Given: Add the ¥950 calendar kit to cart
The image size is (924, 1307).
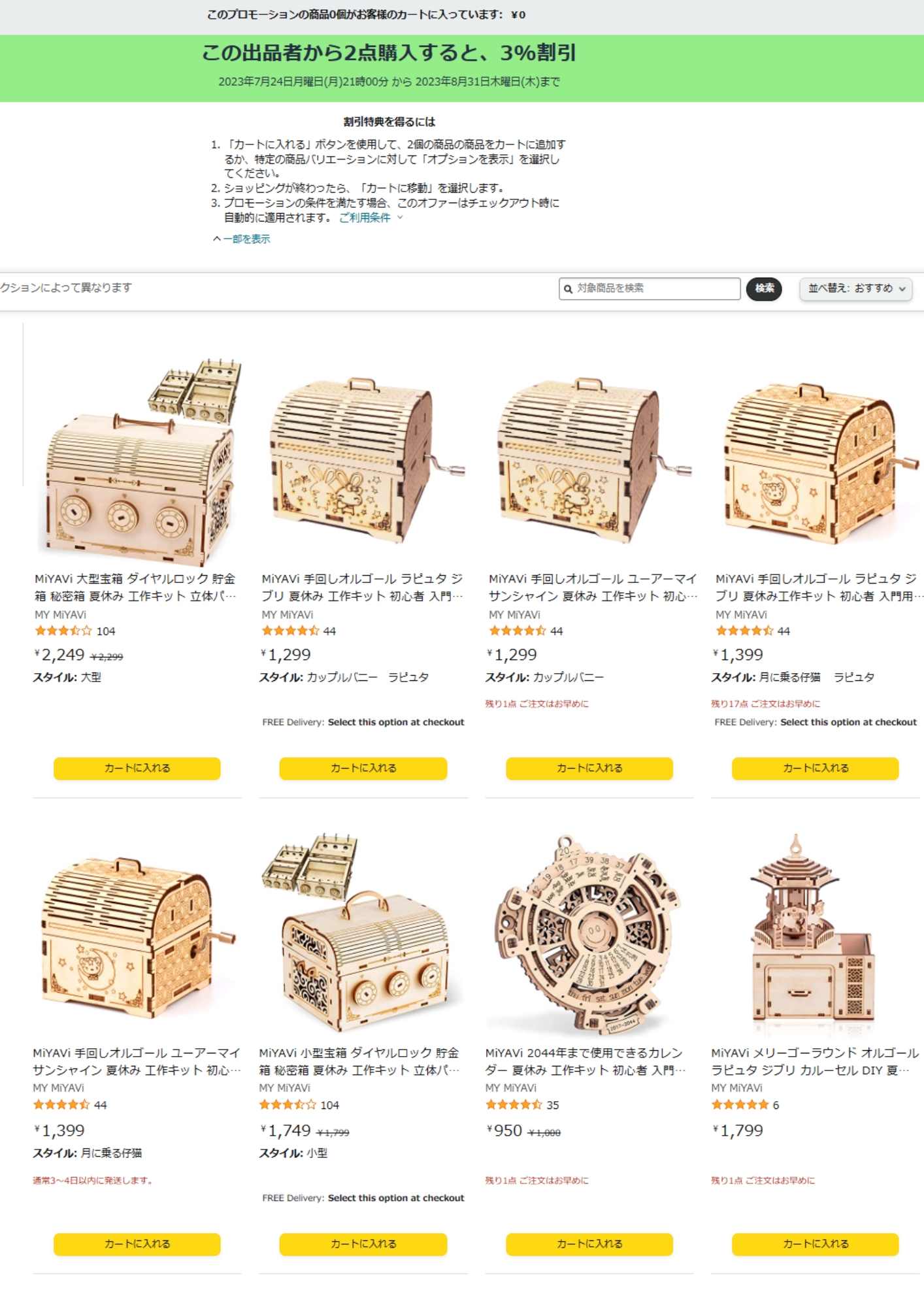Looking at the screenshot, I should [589, 1244].
